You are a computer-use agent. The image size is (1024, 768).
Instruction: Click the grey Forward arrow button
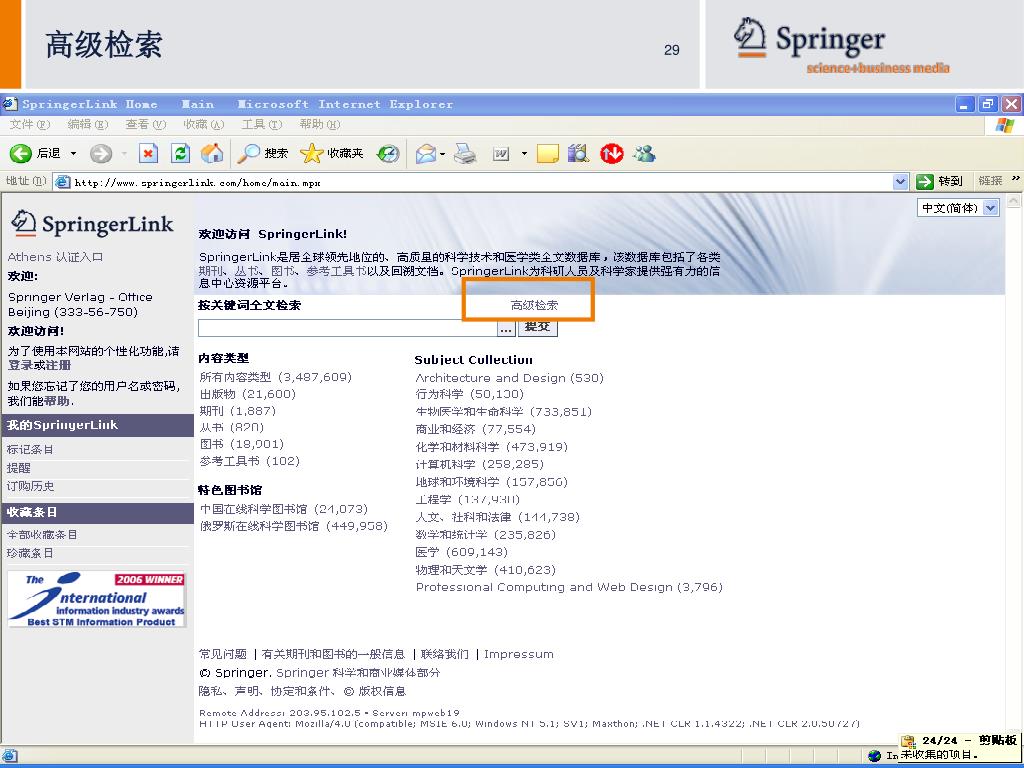(101, 153)
